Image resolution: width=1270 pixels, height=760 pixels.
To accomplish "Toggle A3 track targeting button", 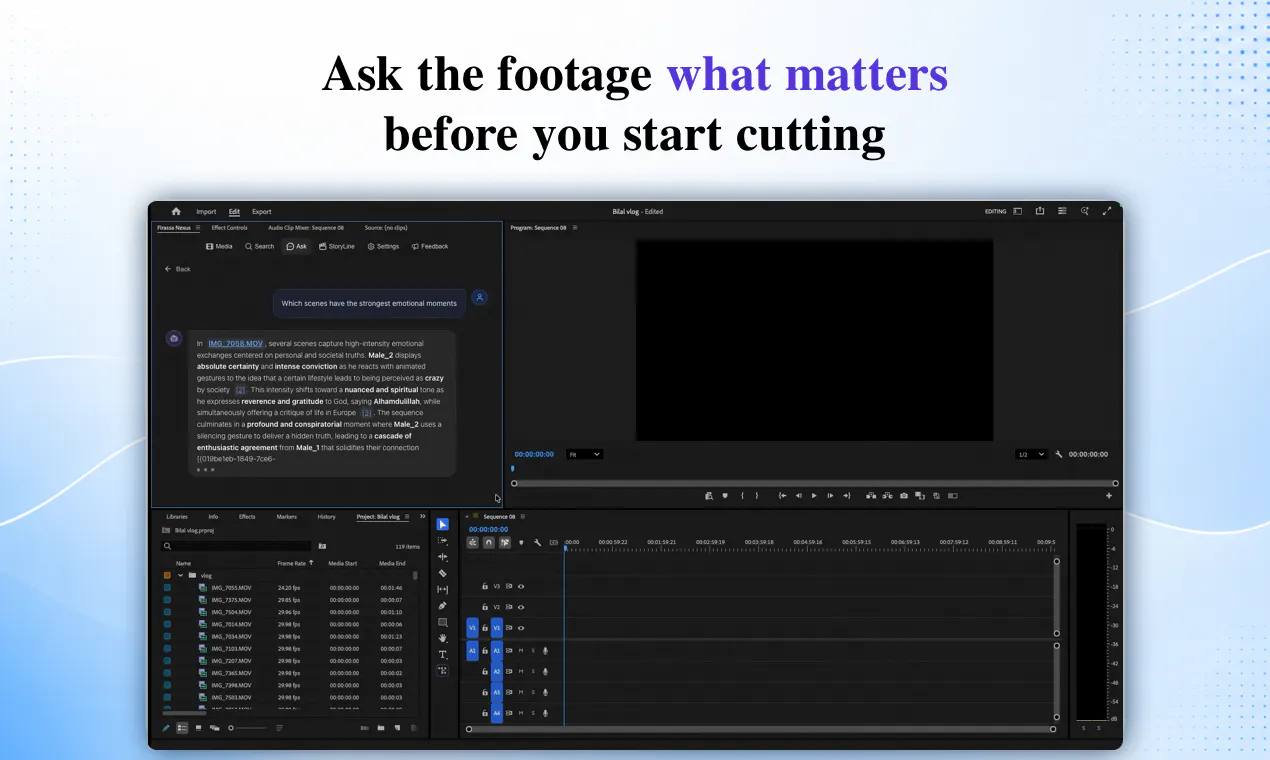I will 497,692.
